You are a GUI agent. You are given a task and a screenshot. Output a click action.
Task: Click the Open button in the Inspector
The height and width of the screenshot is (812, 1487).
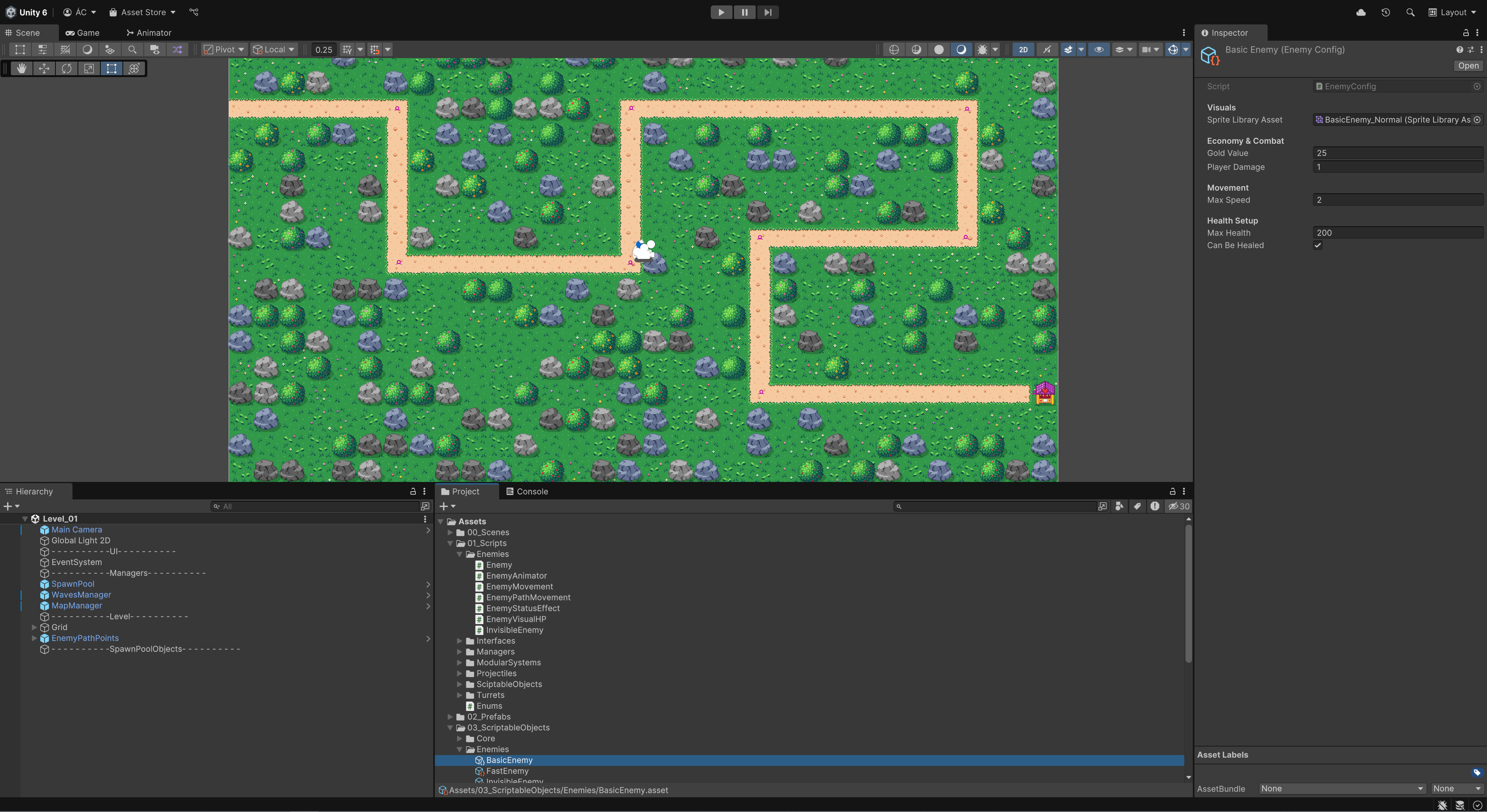tap(1468, 65)
